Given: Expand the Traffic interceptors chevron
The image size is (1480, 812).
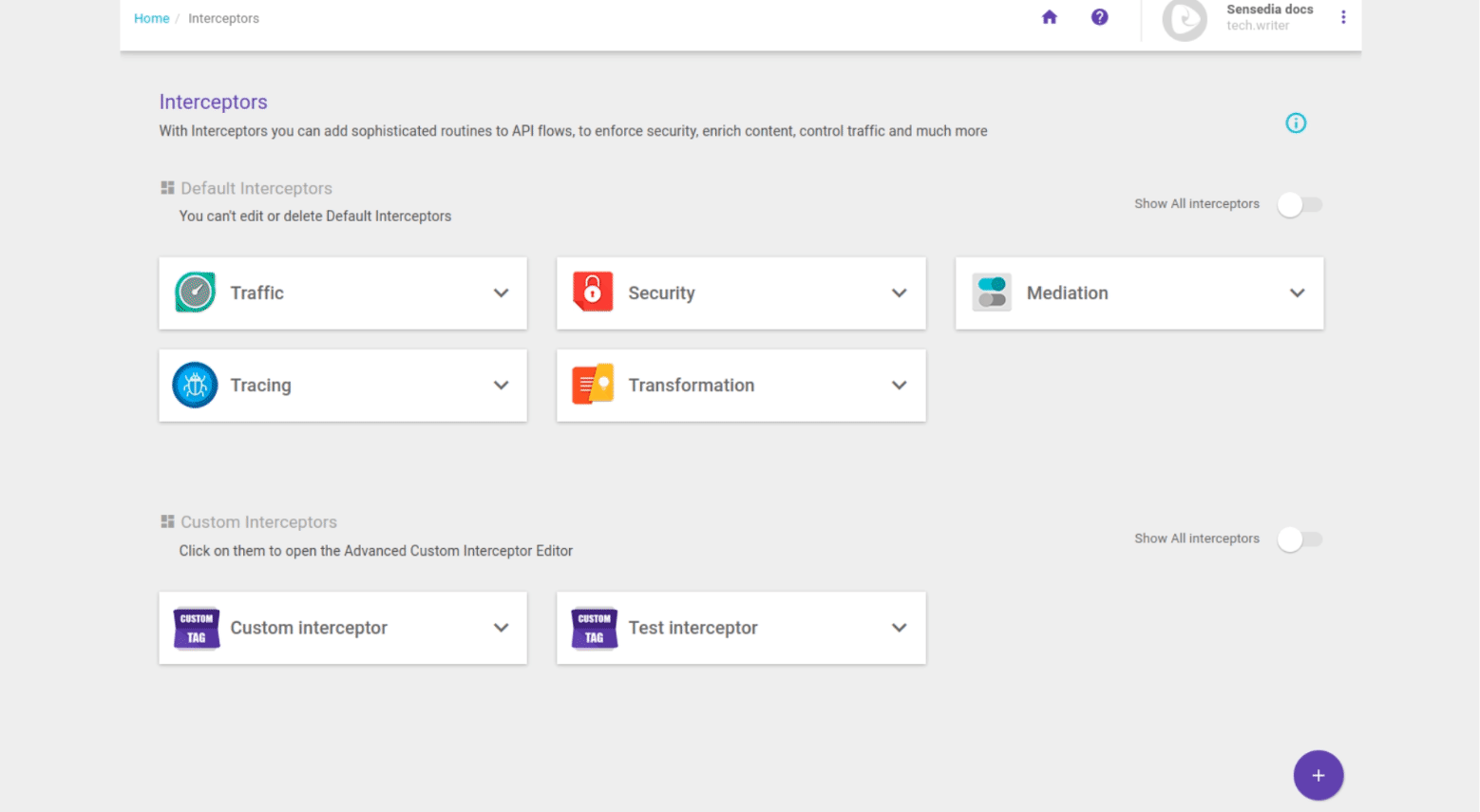Looking at the screenshot, I should [501, 293].
